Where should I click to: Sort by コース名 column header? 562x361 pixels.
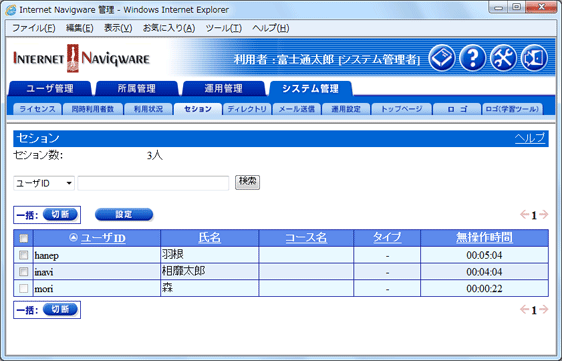(x=306, y=237)
